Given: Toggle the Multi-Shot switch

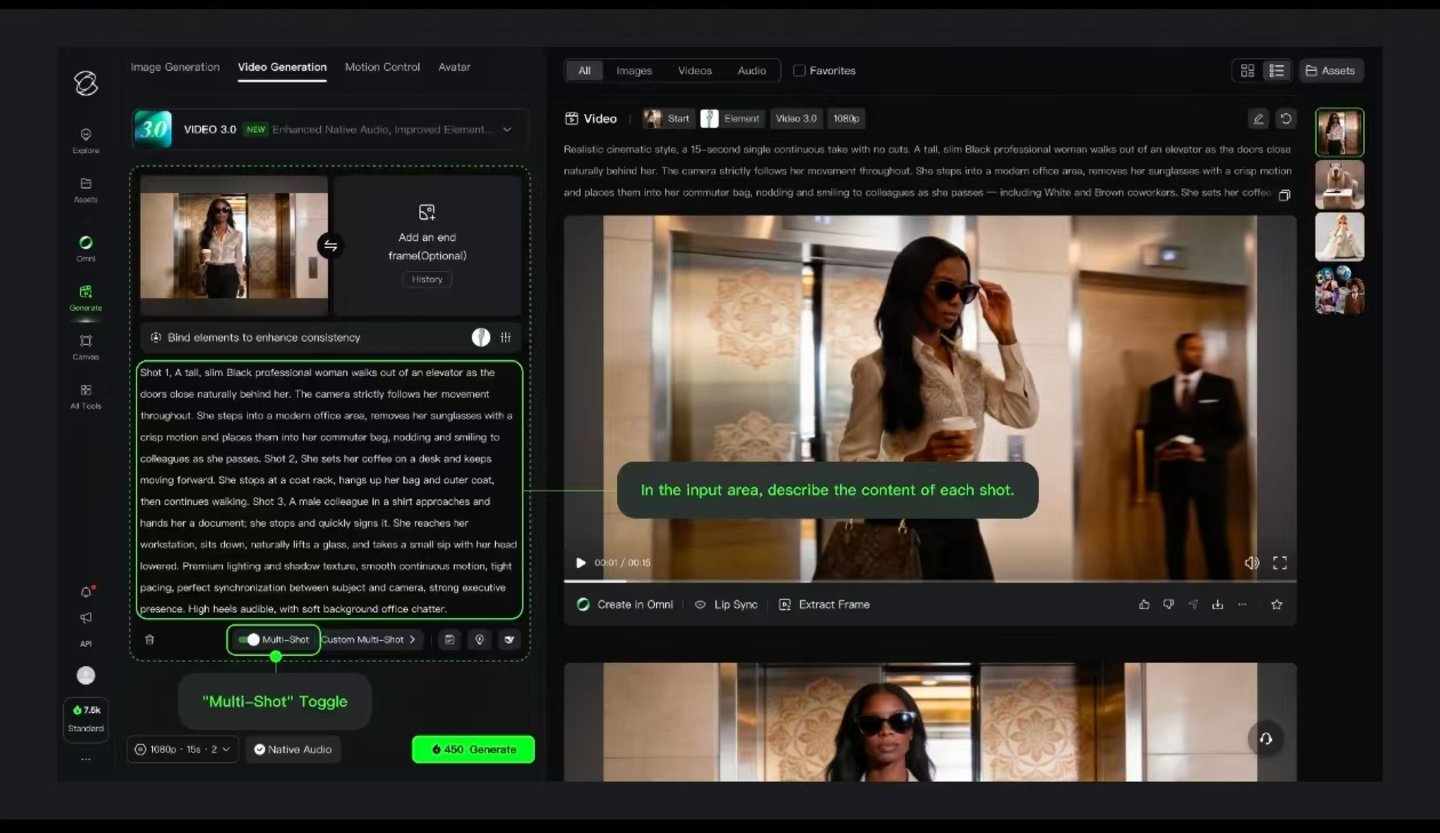Looking at the screenshot, I should (249, 640).
